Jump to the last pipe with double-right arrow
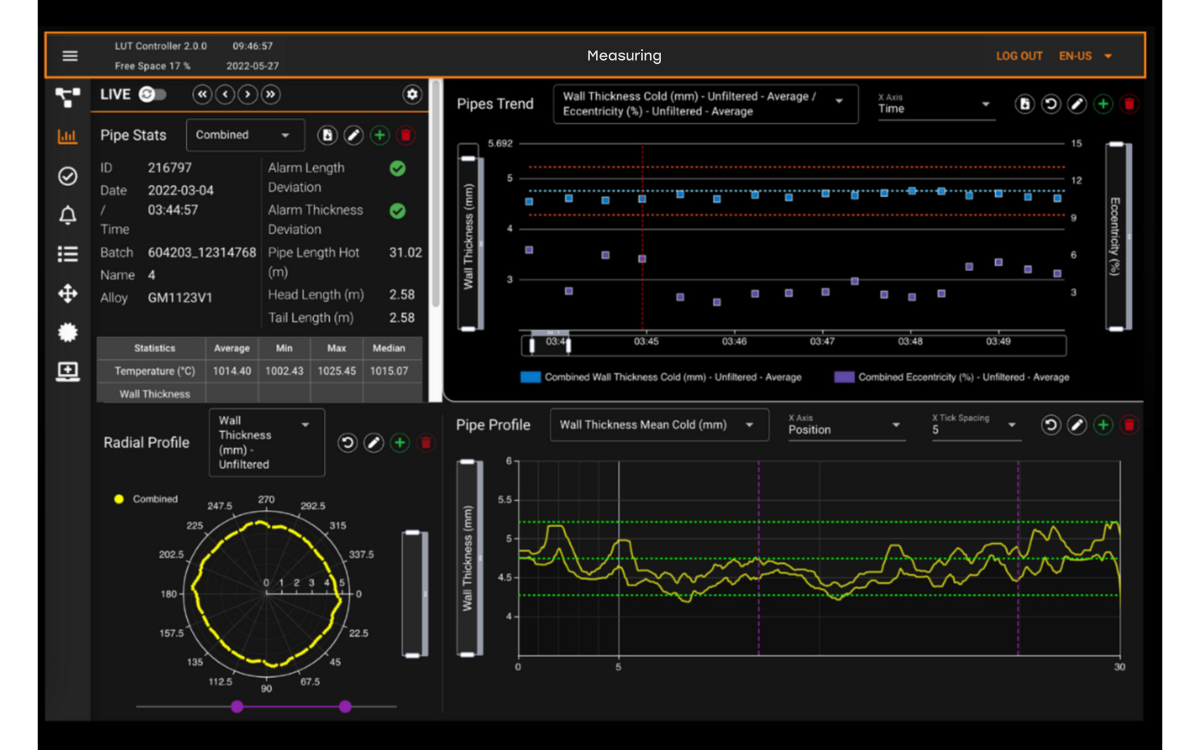1200x750 pixels. coord(271,94)
